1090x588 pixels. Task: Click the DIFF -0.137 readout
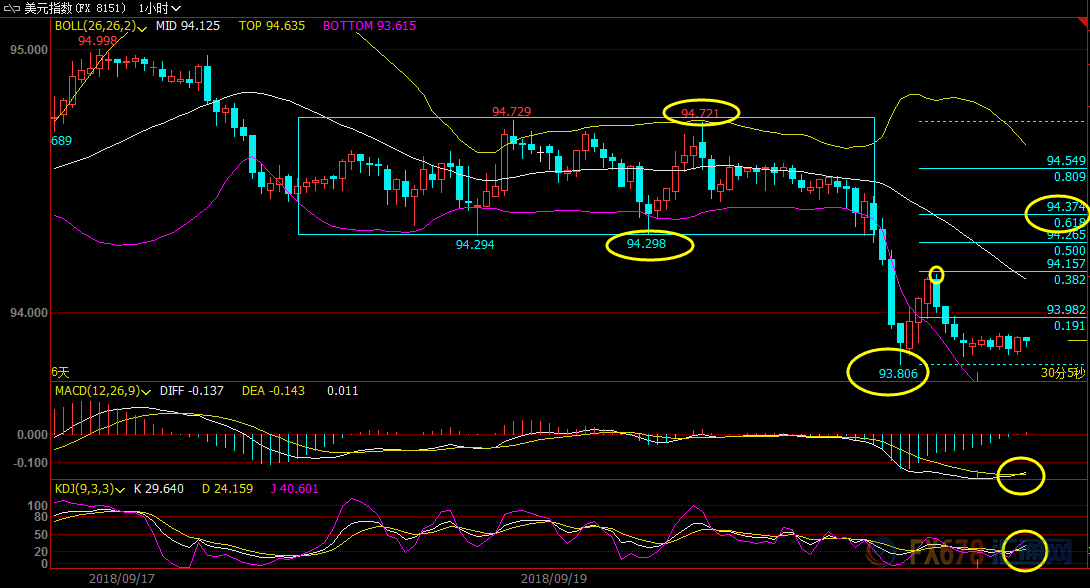pos(192,391)
